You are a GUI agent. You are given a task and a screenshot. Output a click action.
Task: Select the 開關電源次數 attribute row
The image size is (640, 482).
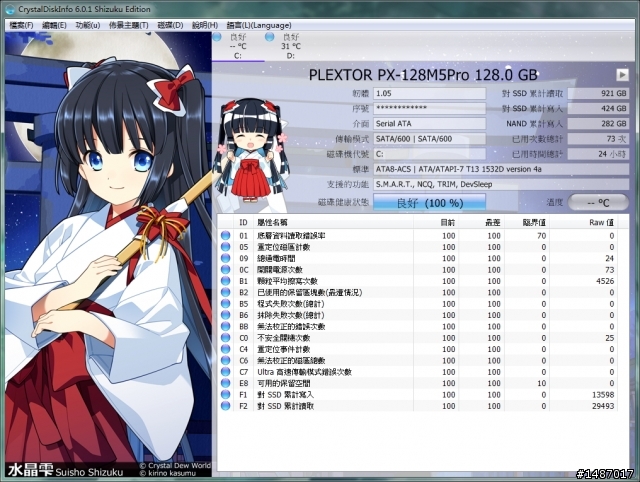tap(417, 270)
